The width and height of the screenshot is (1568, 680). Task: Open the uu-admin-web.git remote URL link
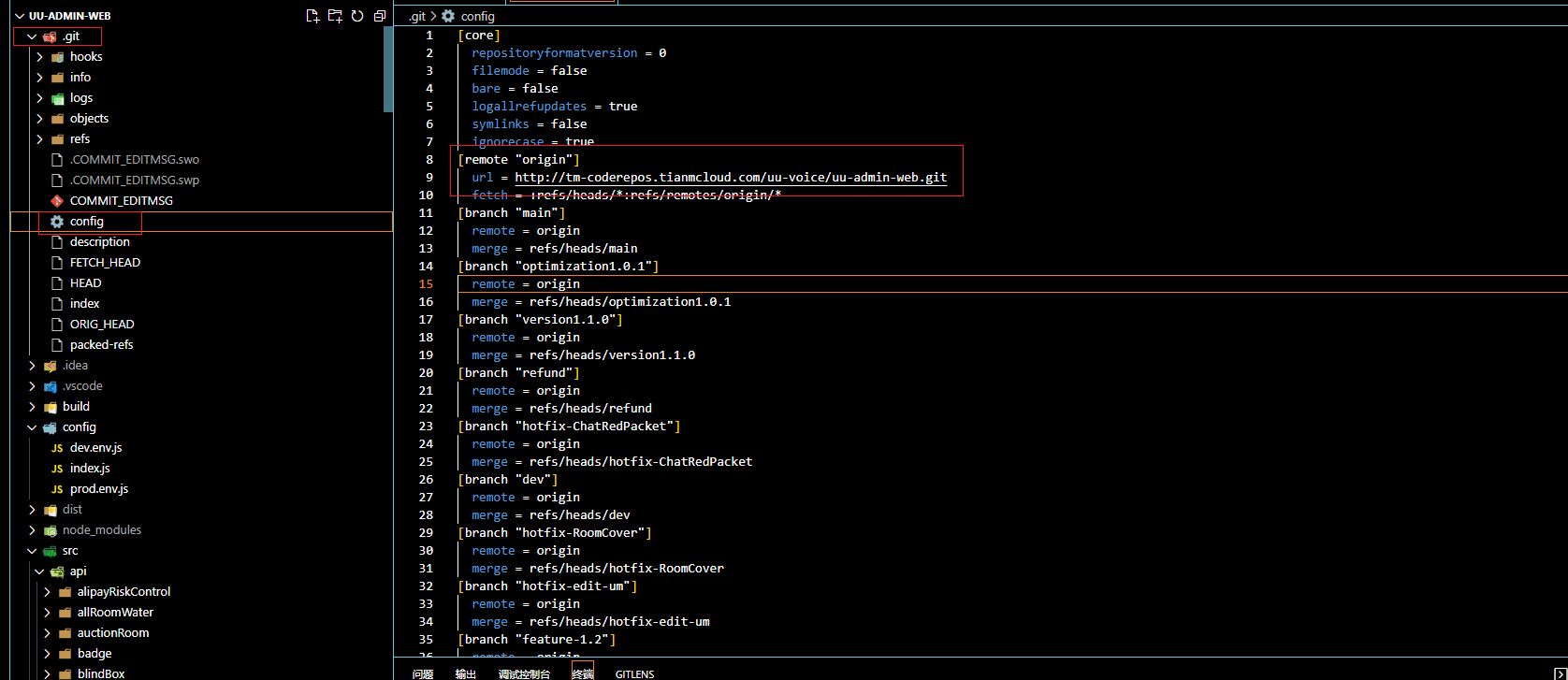(x=731, y=177)
